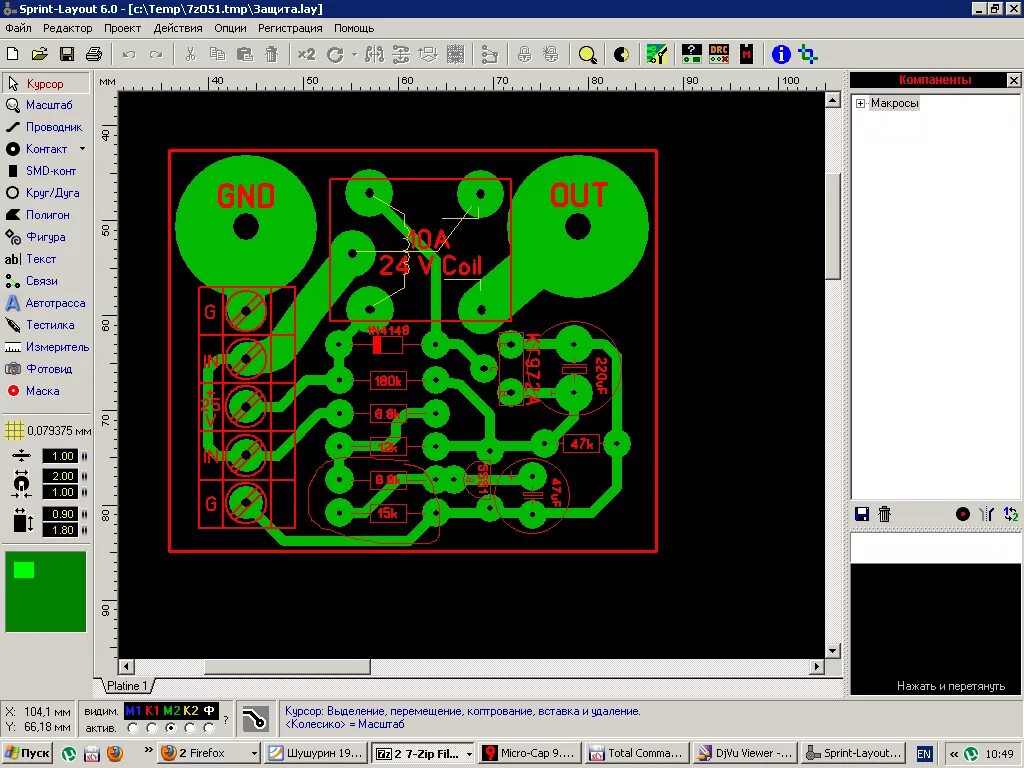Open the Контакт tool dropdown arrow
Screen dimensions: 1024x768
coord(82,149)
